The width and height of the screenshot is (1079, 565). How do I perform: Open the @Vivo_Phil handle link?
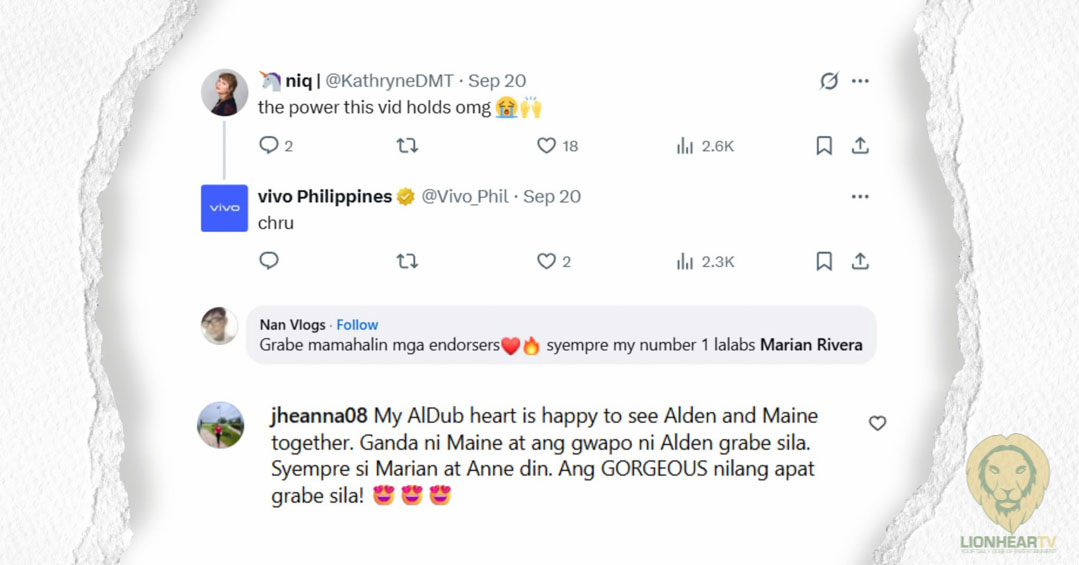pos(465,197)
